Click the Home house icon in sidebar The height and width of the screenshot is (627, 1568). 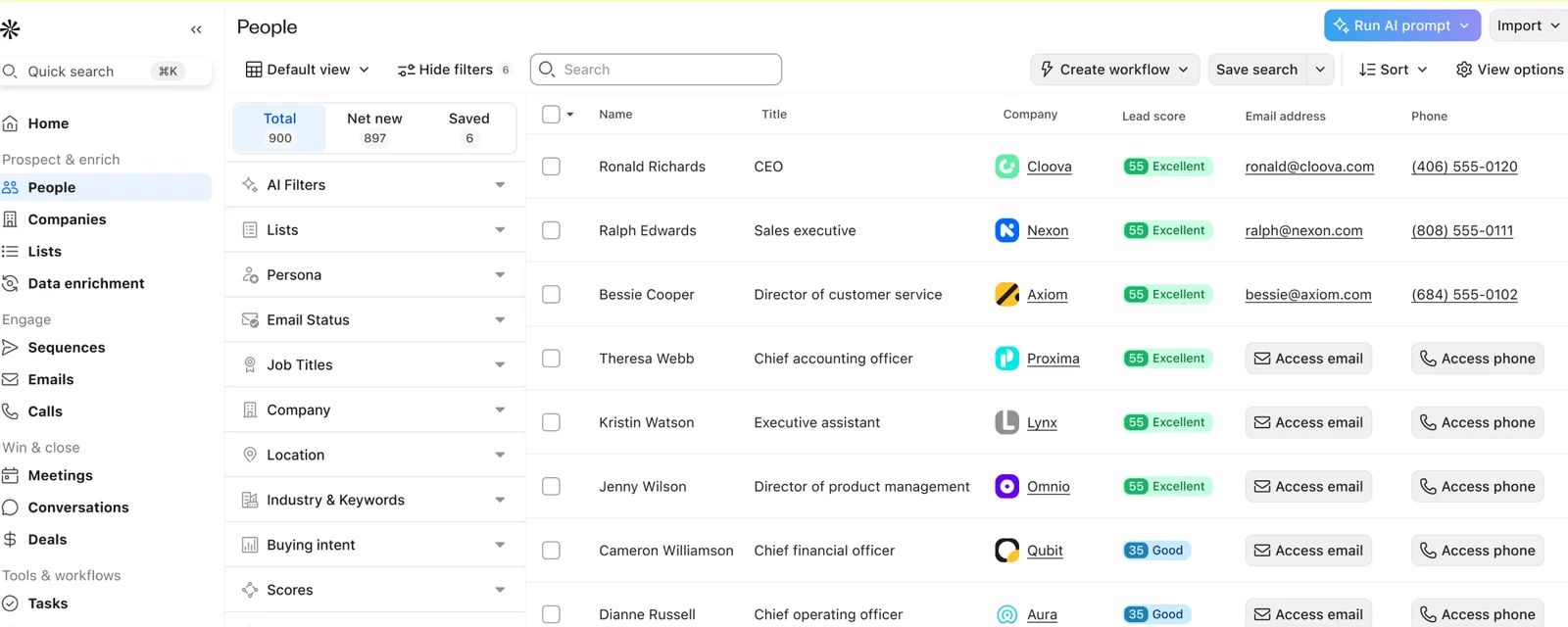[x=10, y=123]
